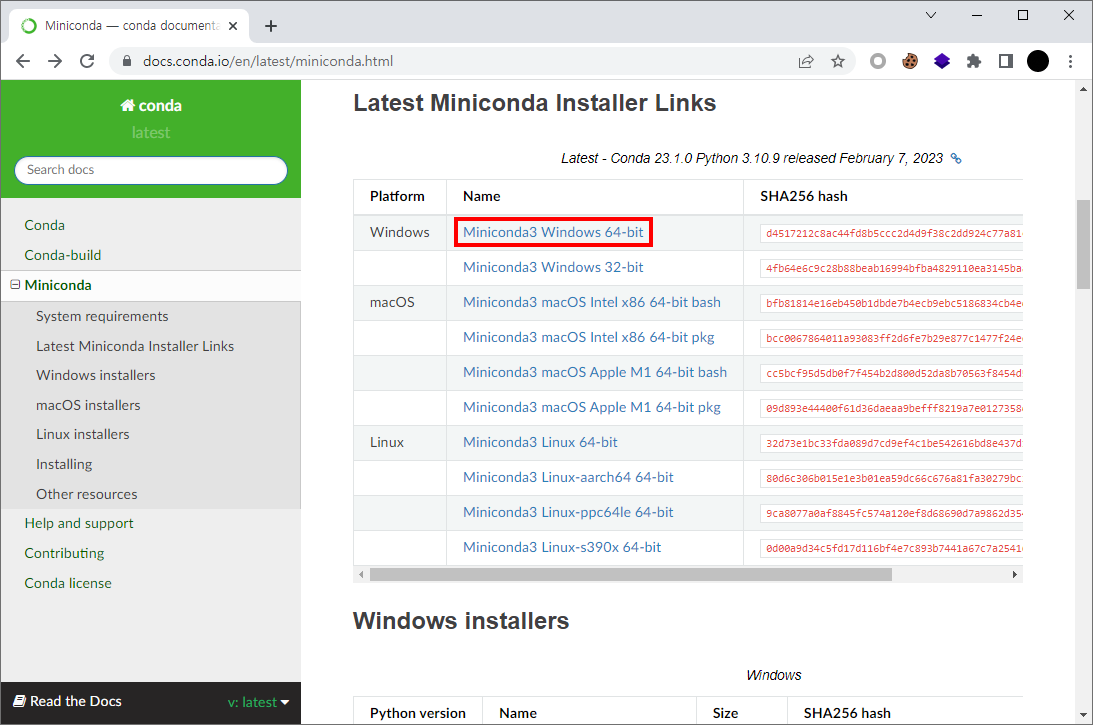The height and width of the screenshot is (725, 1093).
Task: Go to System requirements section
Action: (102, 316)
